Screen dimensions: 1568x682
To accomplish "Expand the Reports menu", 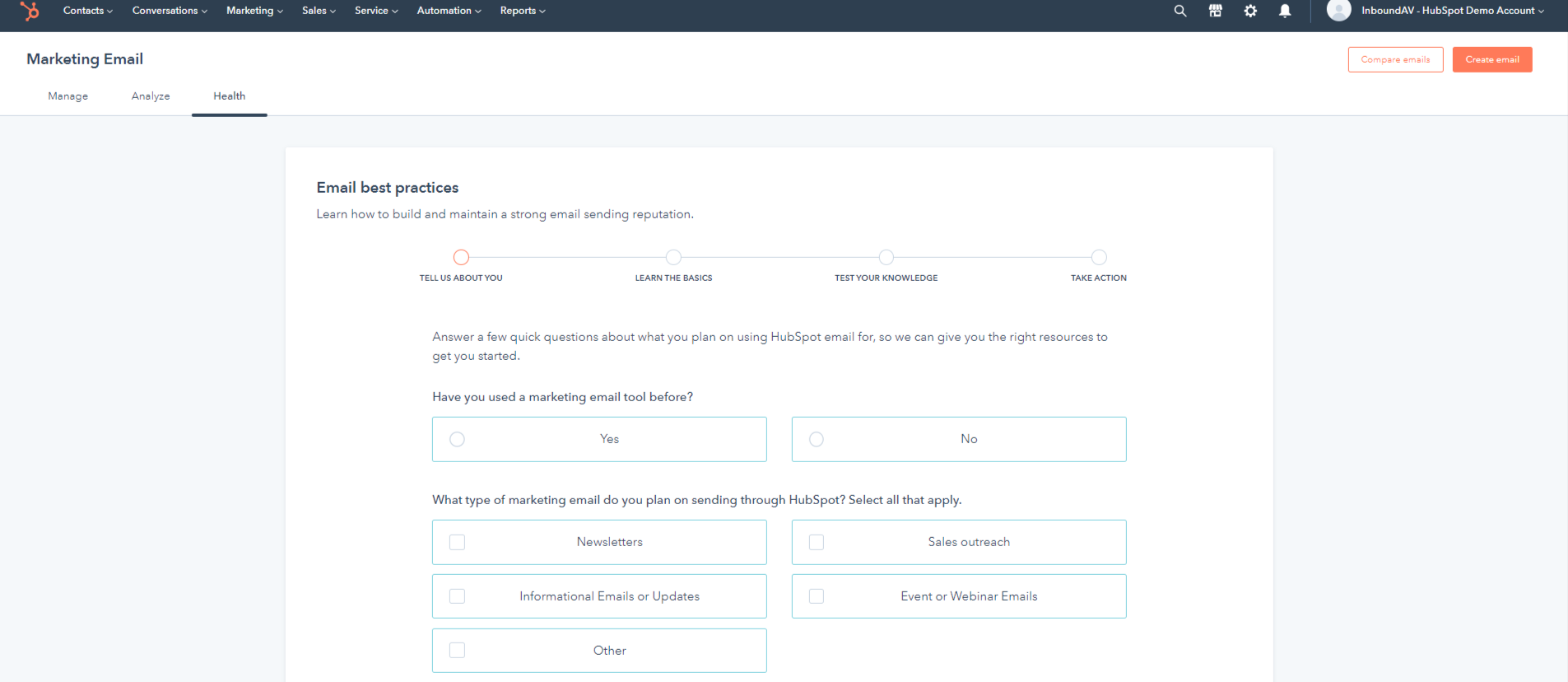I will click(x=523, y=11).
